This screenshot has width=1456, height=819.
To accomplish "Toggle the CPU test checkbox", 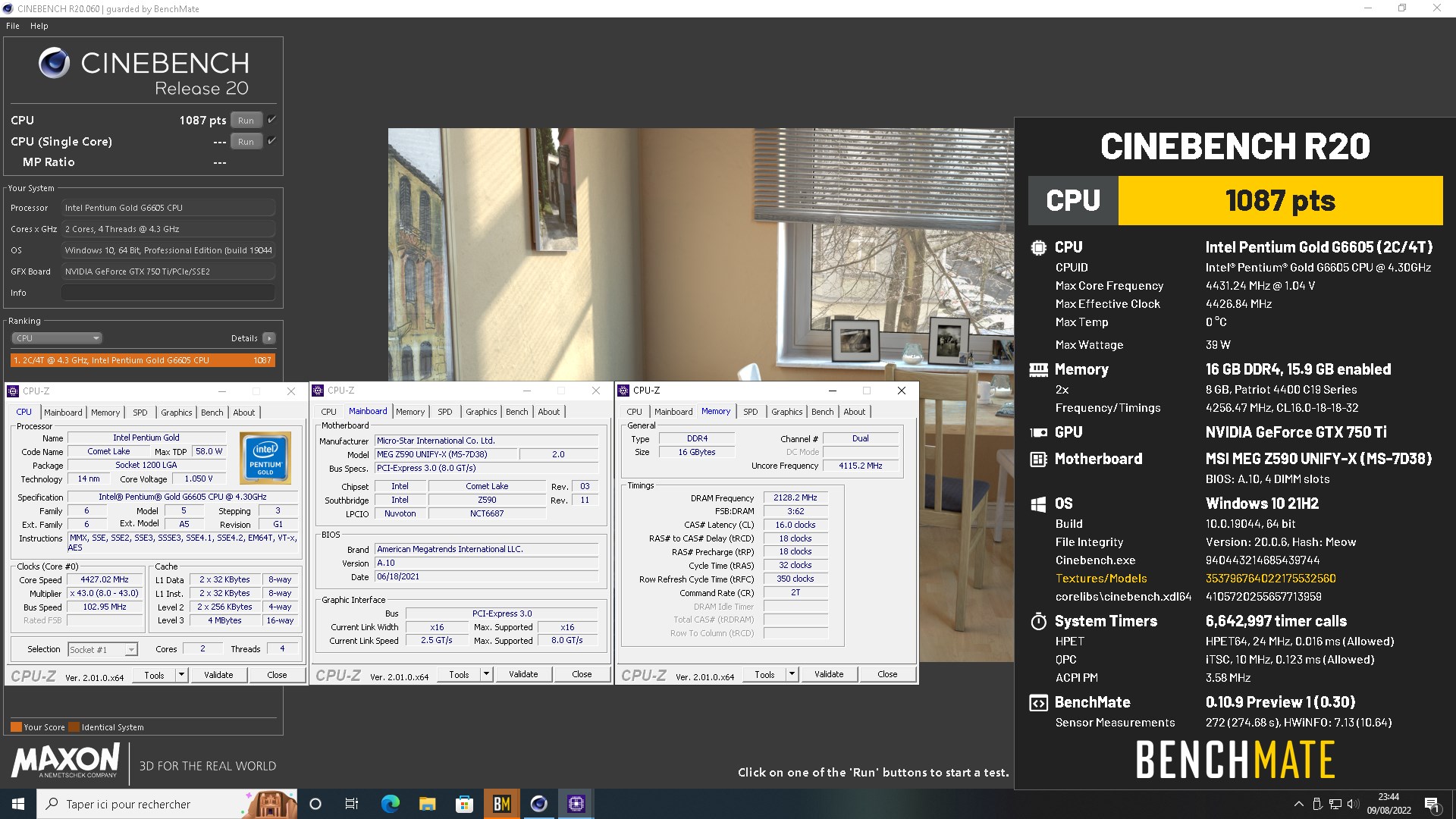I will 271,120.
